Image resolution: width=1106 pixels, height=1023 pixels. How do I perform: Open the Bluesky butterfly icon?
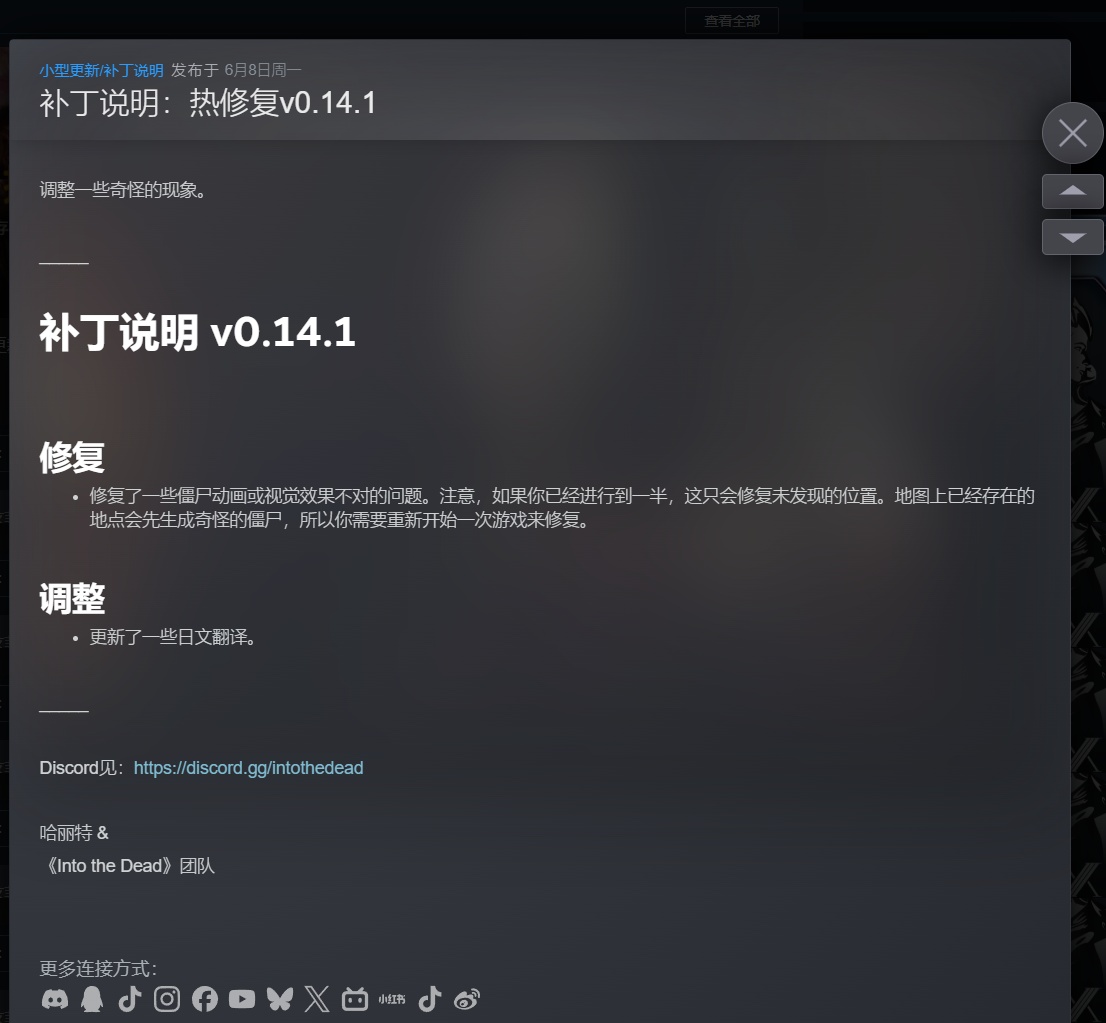279,999
